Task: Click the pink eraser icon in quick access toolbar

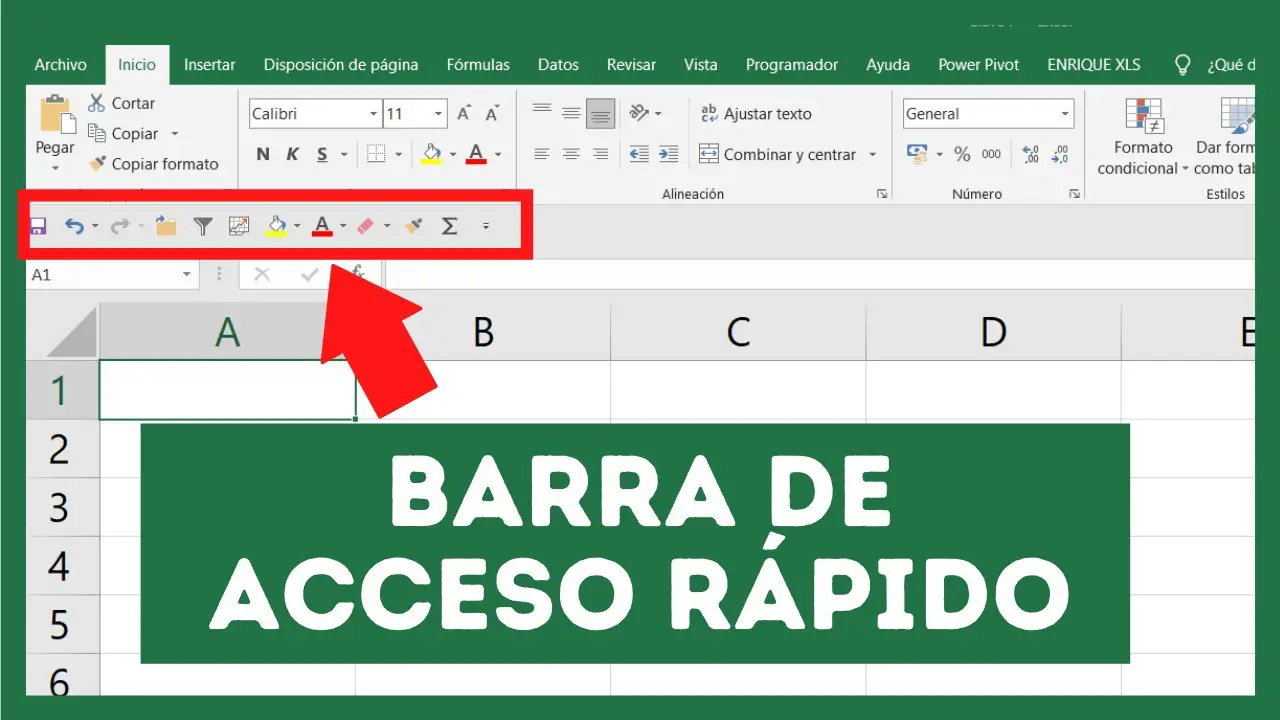Action: click(365, 226)
